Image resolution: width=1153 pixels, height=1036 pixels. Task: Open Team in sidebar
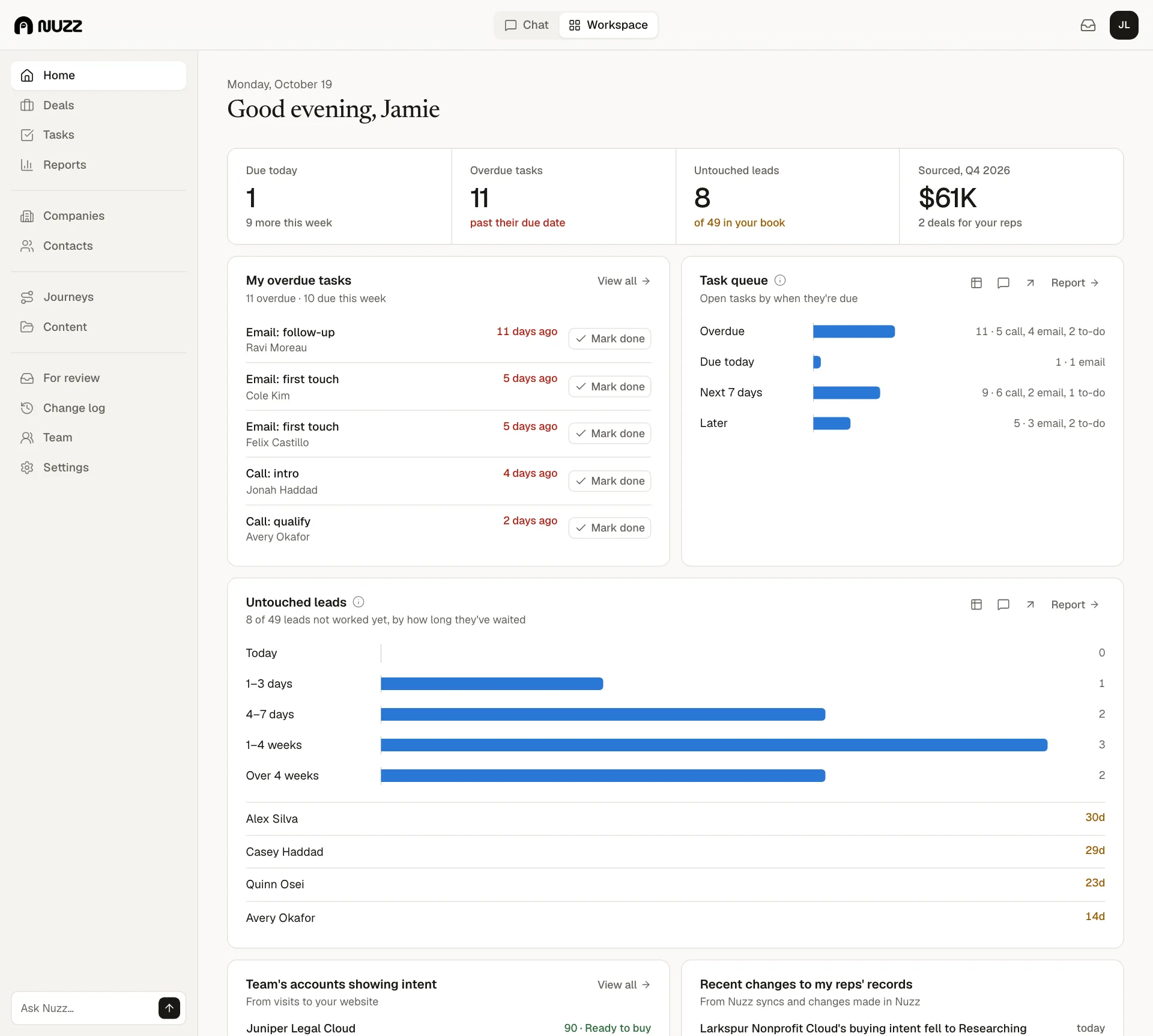pyautogui.click(x=98, y=438)
